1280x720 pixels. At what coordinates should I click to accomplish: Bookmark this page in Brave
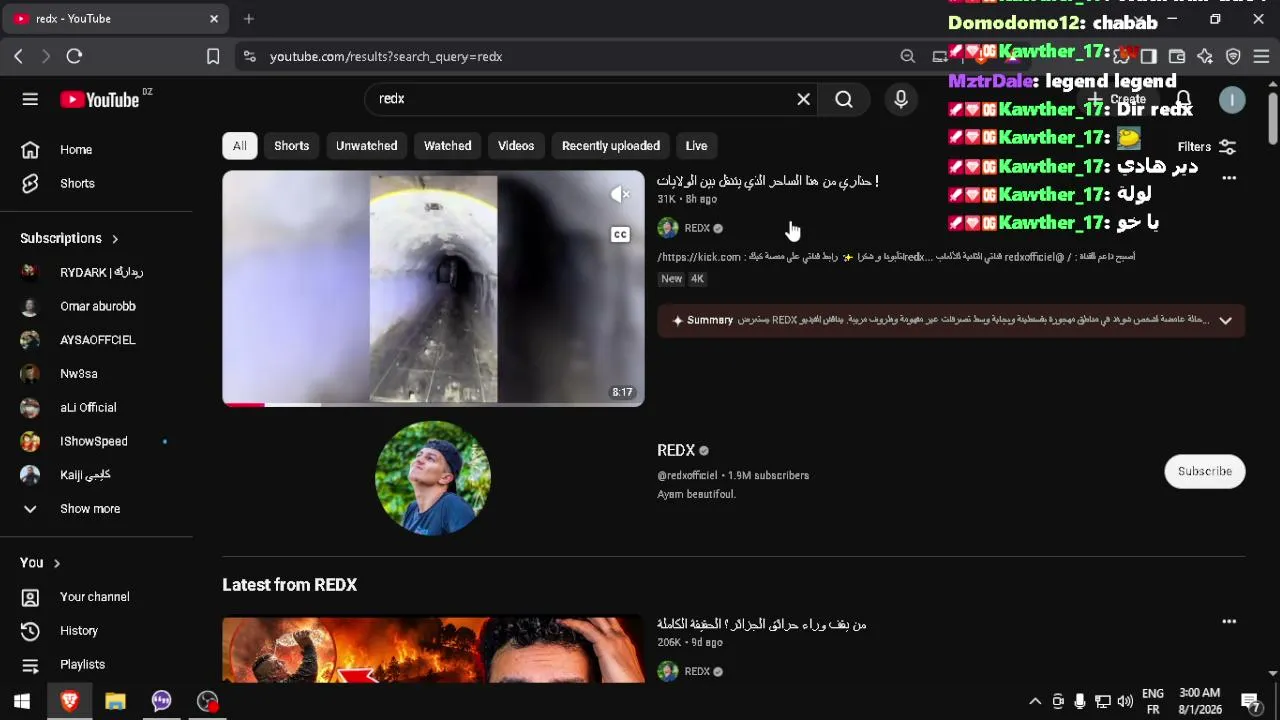point(213,57)
